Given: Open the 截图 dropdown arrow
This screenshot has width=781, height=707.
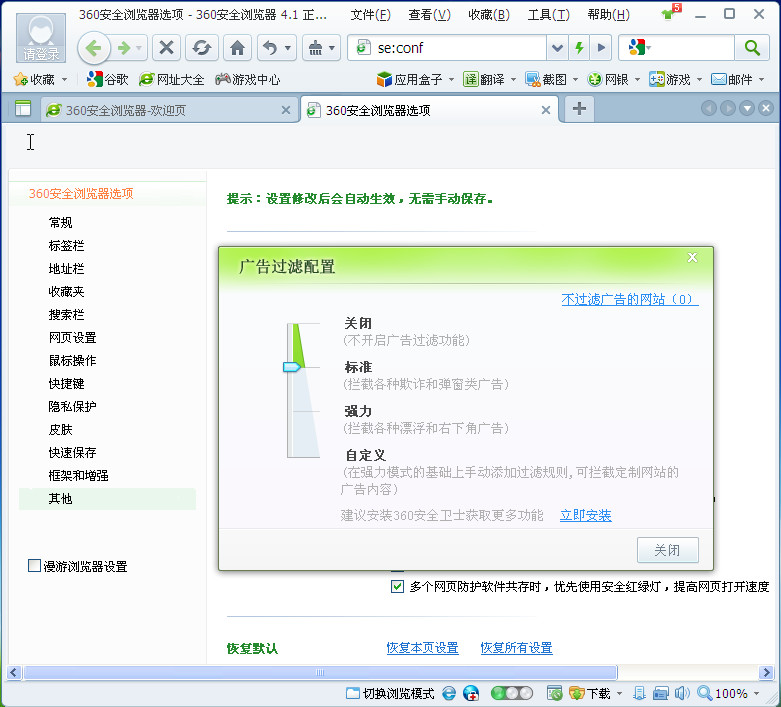Looking at the screenshot, I should click(575, 79).
